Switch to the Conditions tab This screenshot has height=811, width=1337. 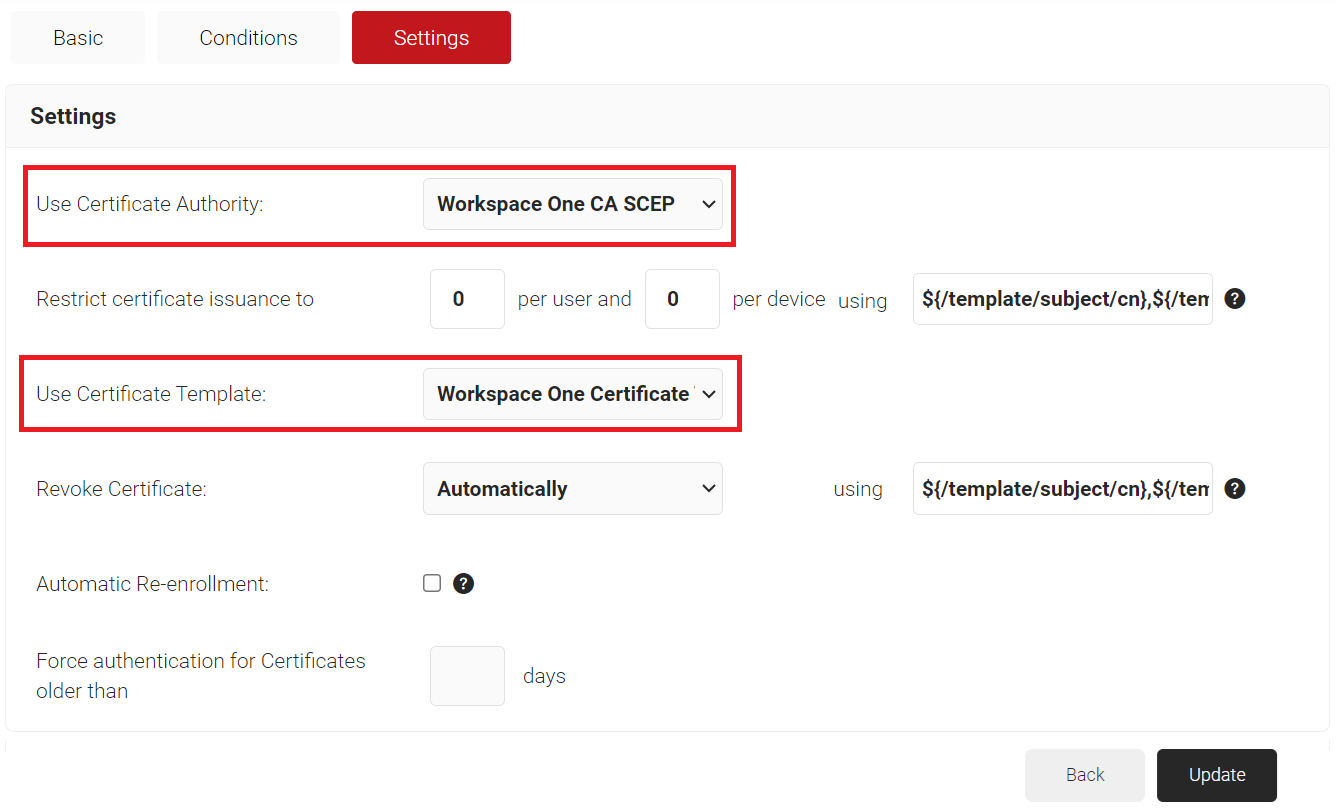[x=248, y=38]
